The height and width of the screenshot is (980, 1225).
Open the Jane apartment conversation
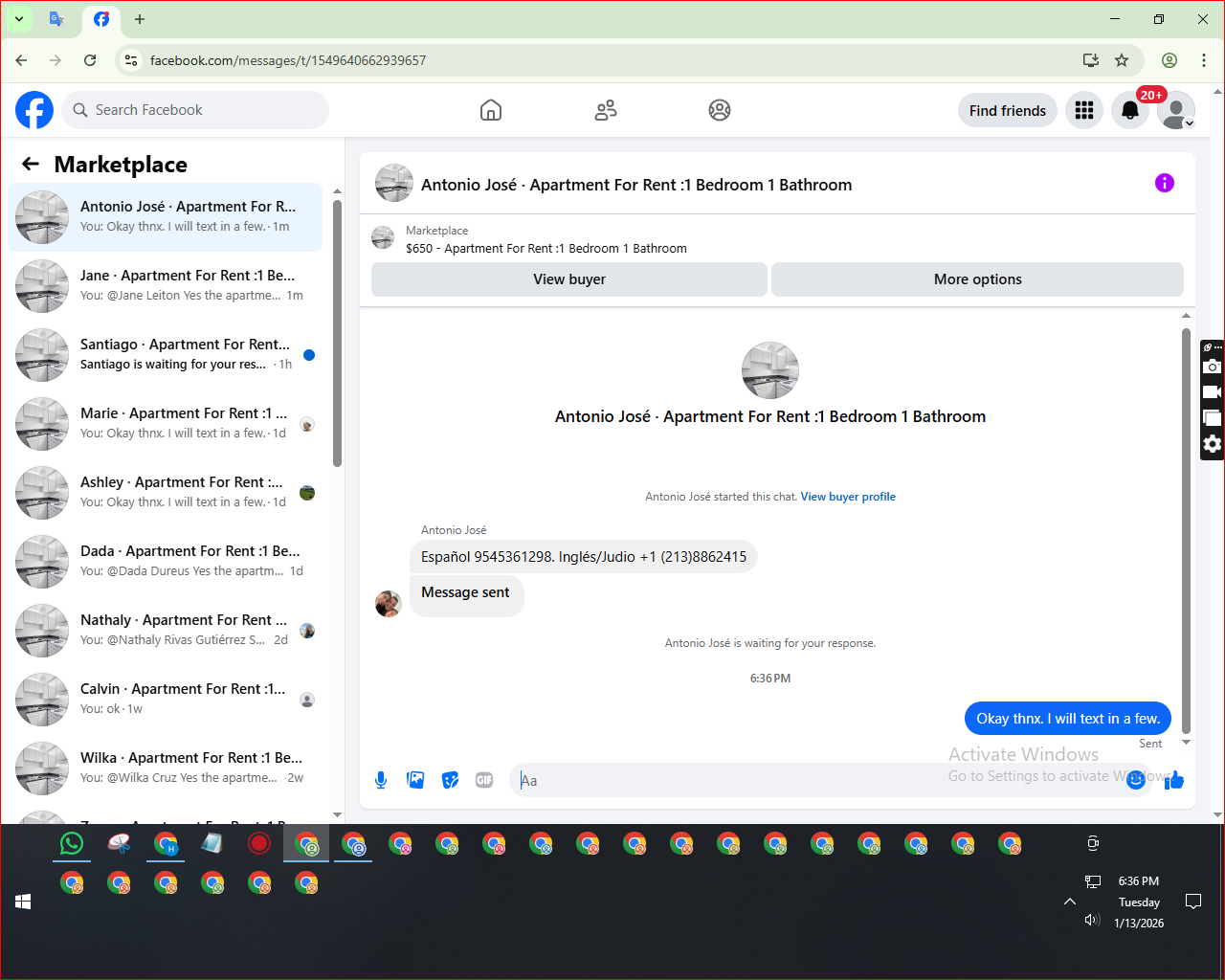click(x=166, y=286)
